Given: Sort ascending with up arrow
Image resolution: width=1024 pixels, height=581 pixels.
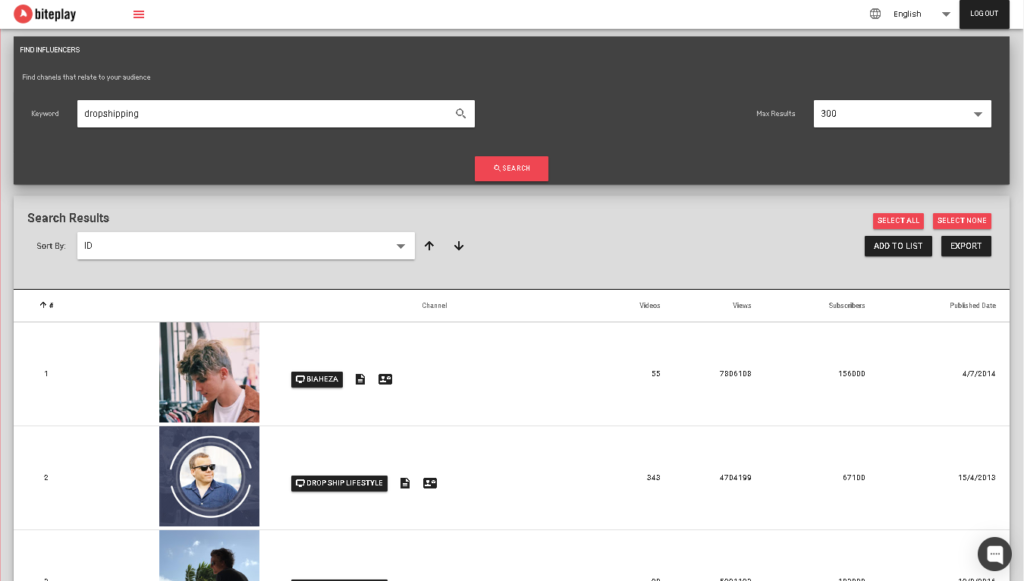Looking at the screenshot, I should tap(429, 246).
